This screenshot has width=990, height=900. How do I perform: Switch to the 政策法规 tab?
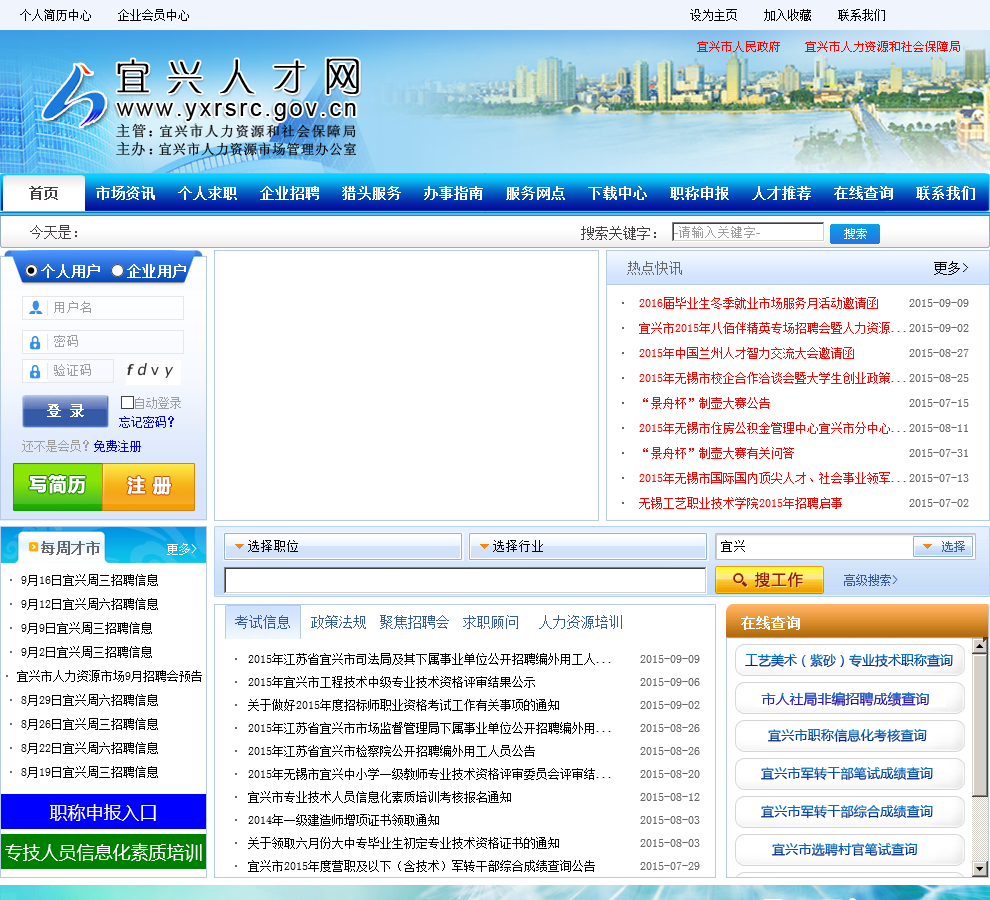click(338, 622)
